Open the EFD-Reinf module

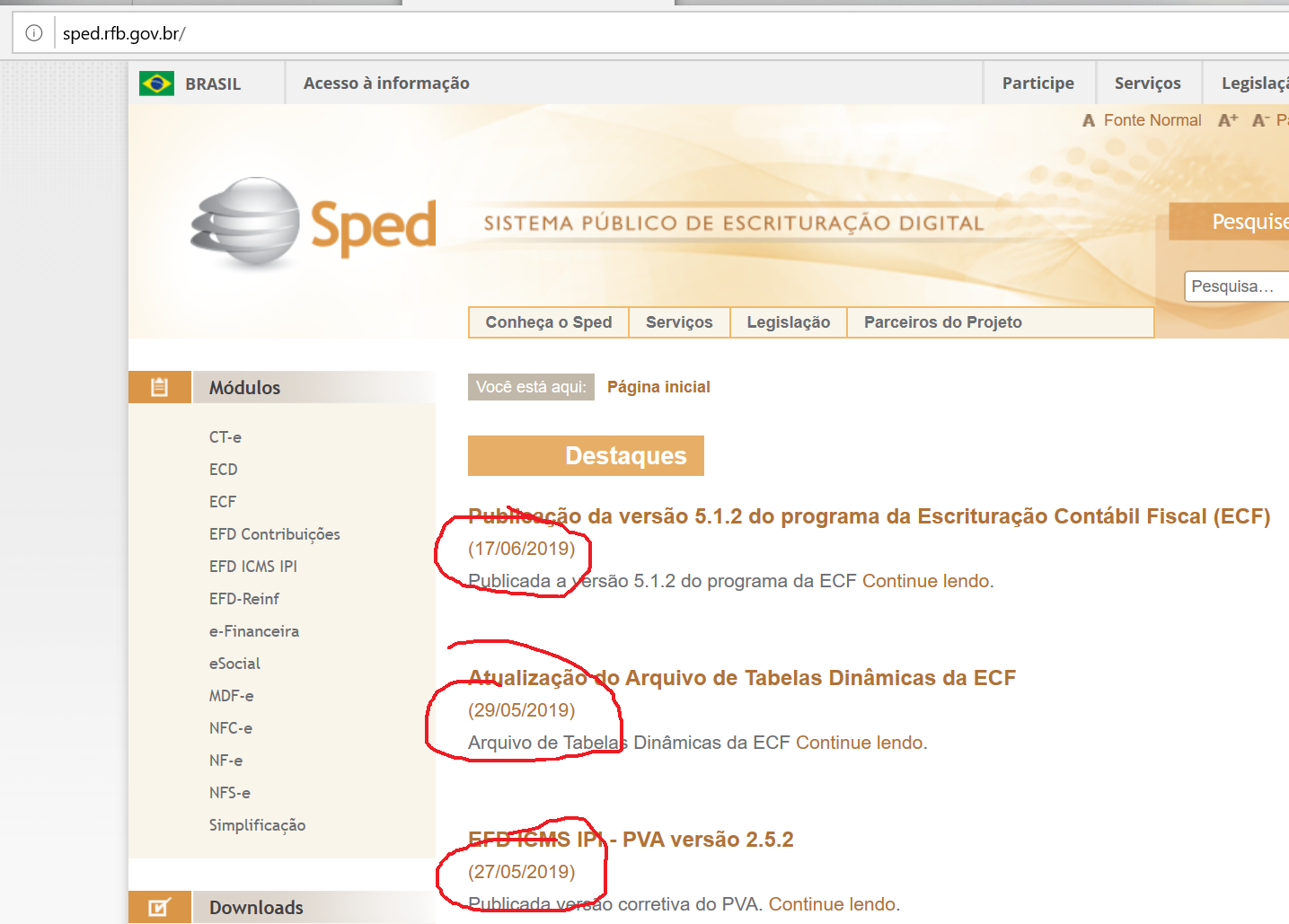(244, 599)
